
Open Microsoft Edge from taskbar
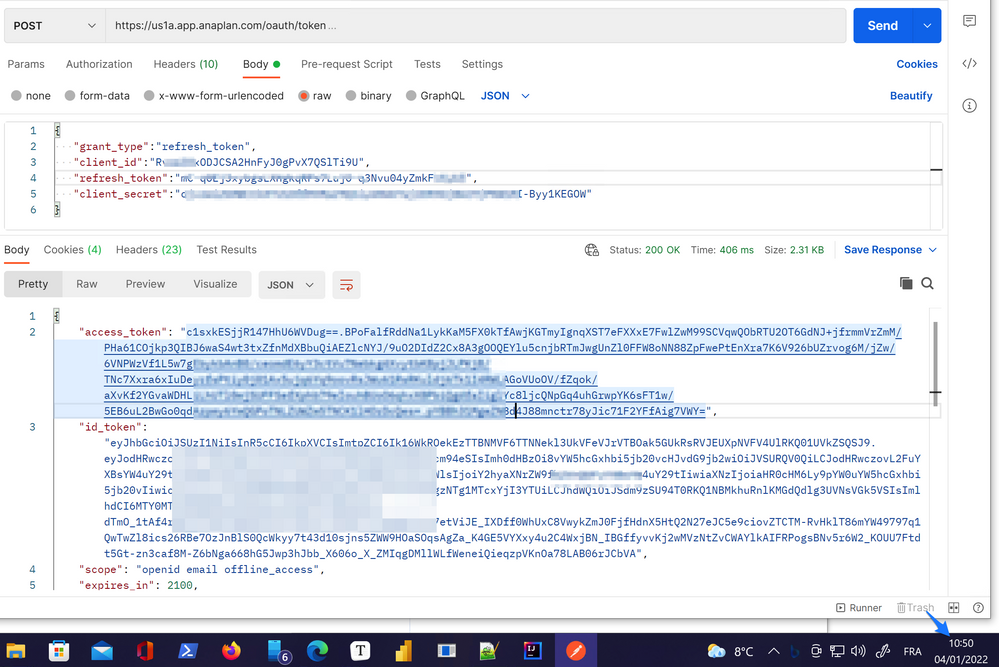[x=317, y=650]
